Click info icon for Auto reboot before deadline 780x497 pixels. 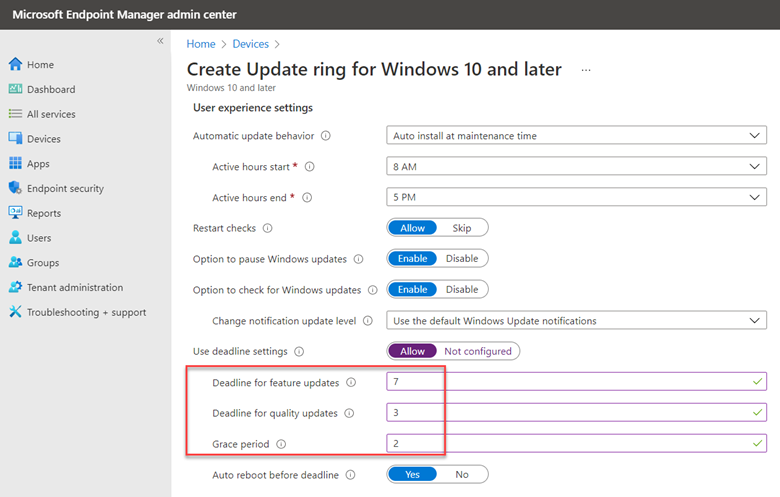(350, 475)
